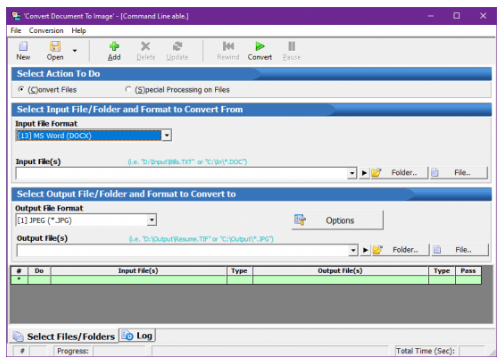Open the Conversion menu
503x363 pixels.
pyautogui.click(x=46, y=30)
